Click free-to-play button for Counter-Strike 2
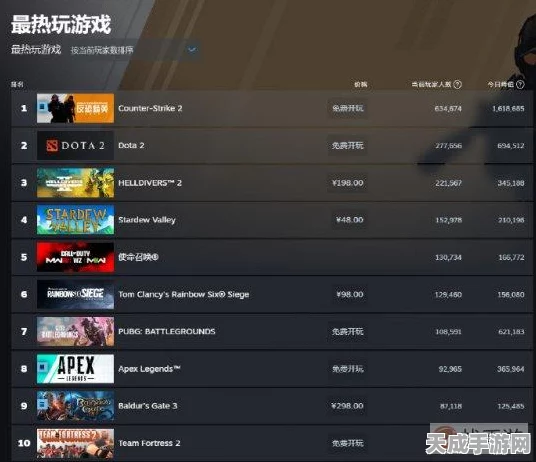The height and width of the screenshot is (462, 536). click(x=348, y=108)
